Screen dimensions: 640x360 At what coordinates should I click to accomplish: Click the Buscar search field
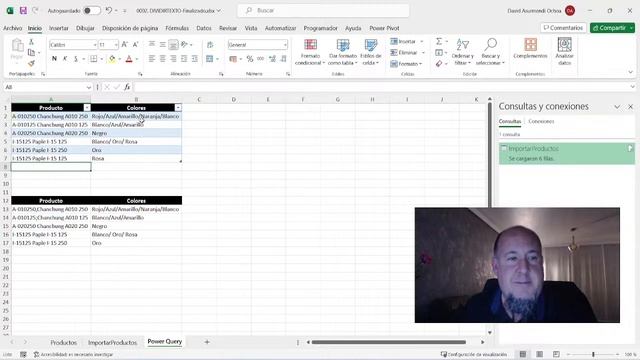click(x=323, y=11)
